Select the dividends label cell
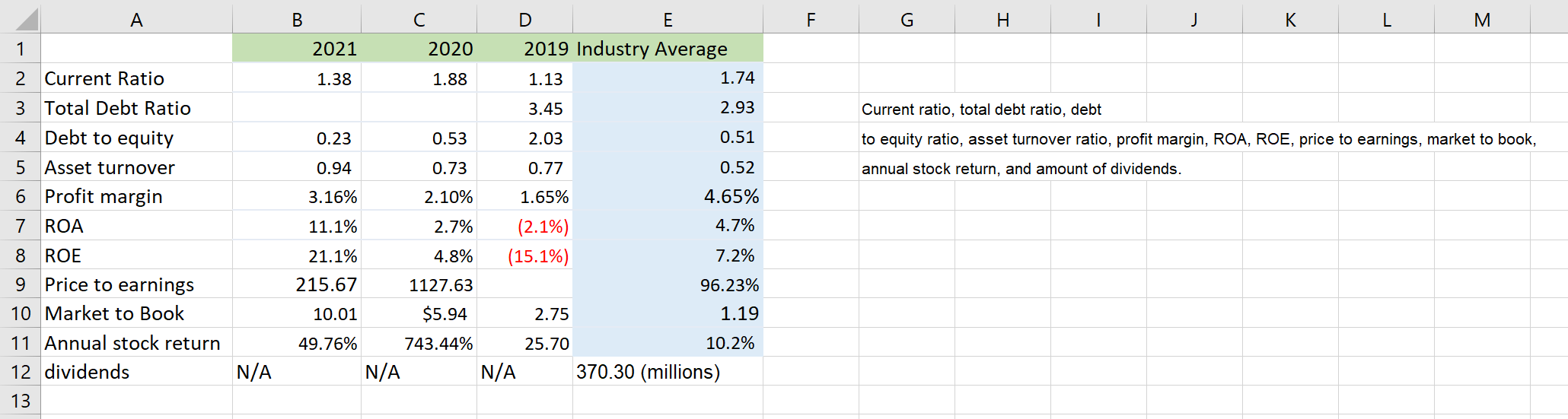Viewport: 1568px width, 419px height. tap(136, 372)
